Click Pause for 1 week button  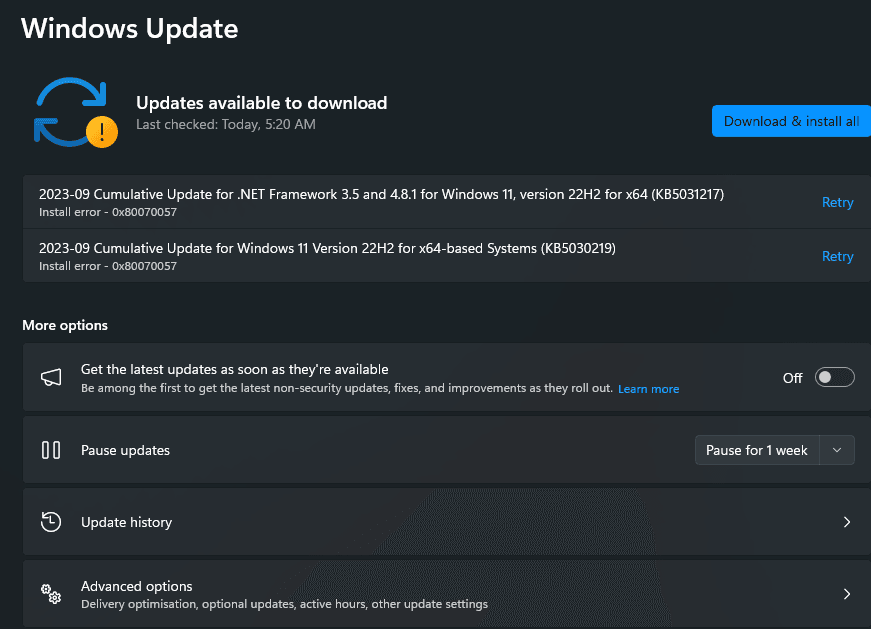click(757, 450)
